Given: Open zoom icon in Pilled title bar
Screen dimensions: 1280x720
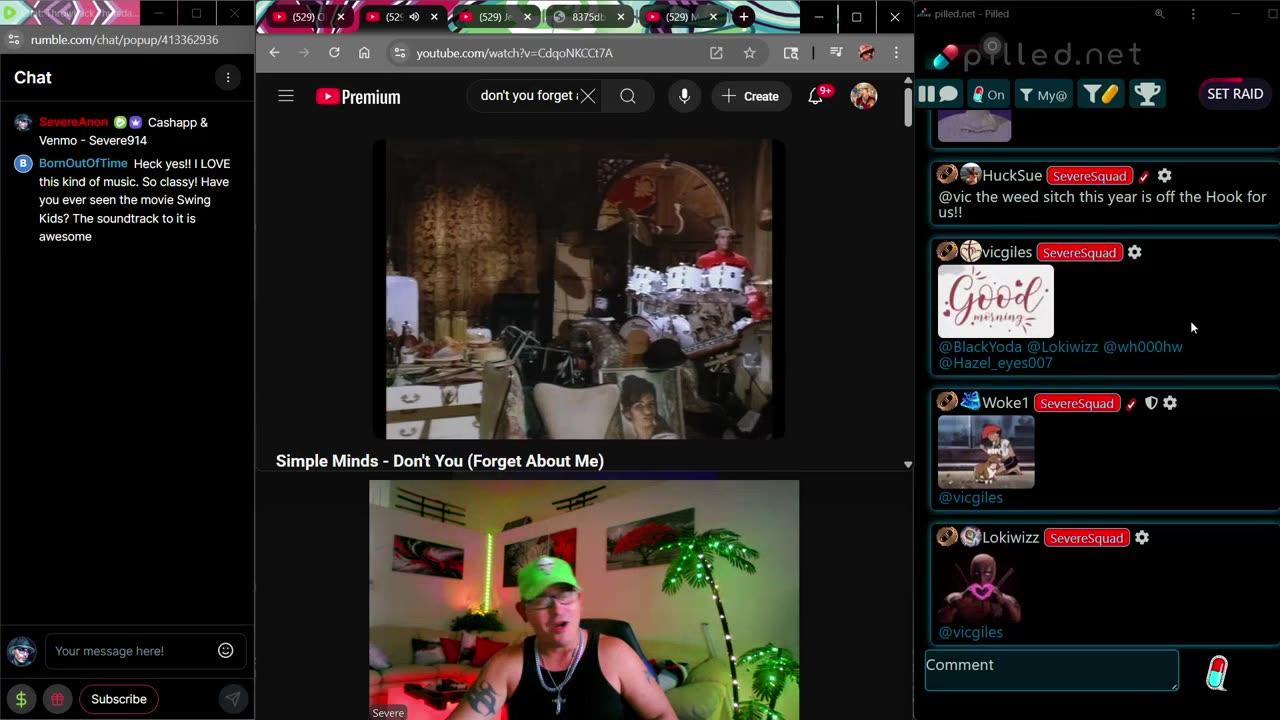Looking at the screenshot, I should click(x=1159, y=14).
